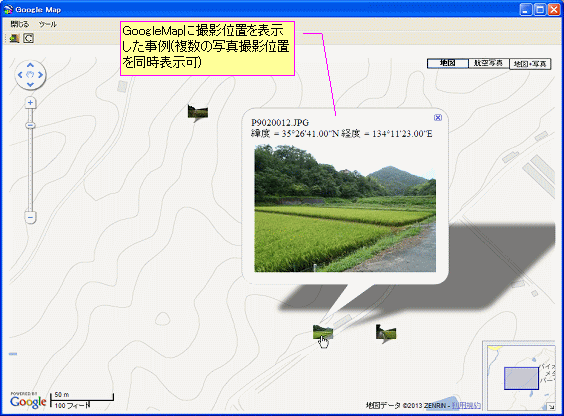564x416 pixels.
Task: Pan the map down with the arrow
Action: click(x=30, y=84)
